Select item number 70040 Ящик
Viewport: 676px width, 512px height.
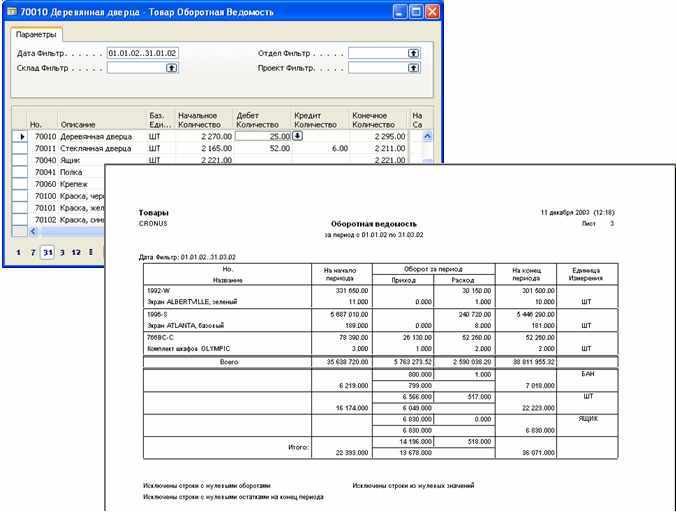(45, 160)
